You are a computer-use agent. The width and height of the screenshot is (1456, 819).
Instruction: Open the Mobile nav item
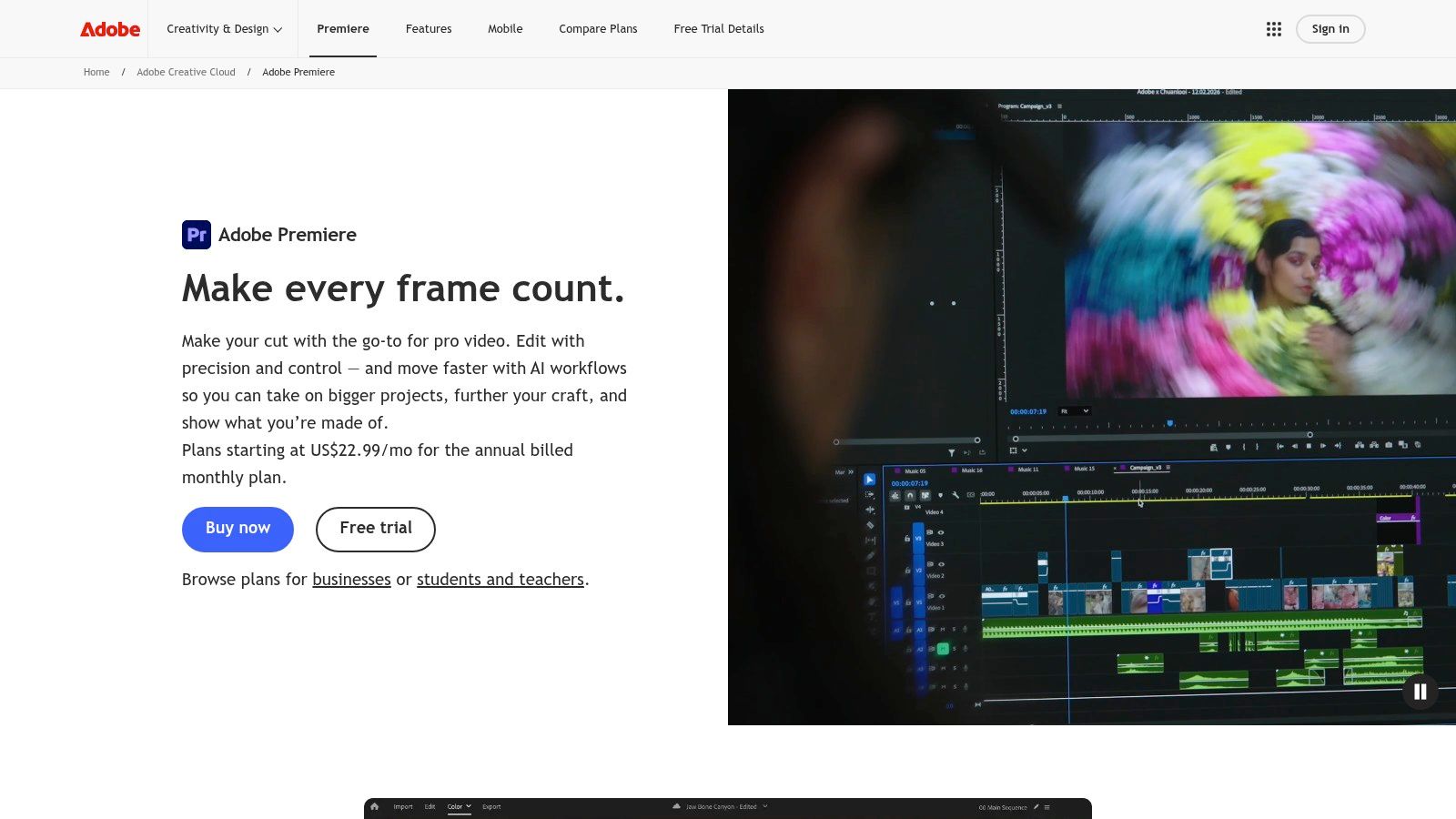505,29
